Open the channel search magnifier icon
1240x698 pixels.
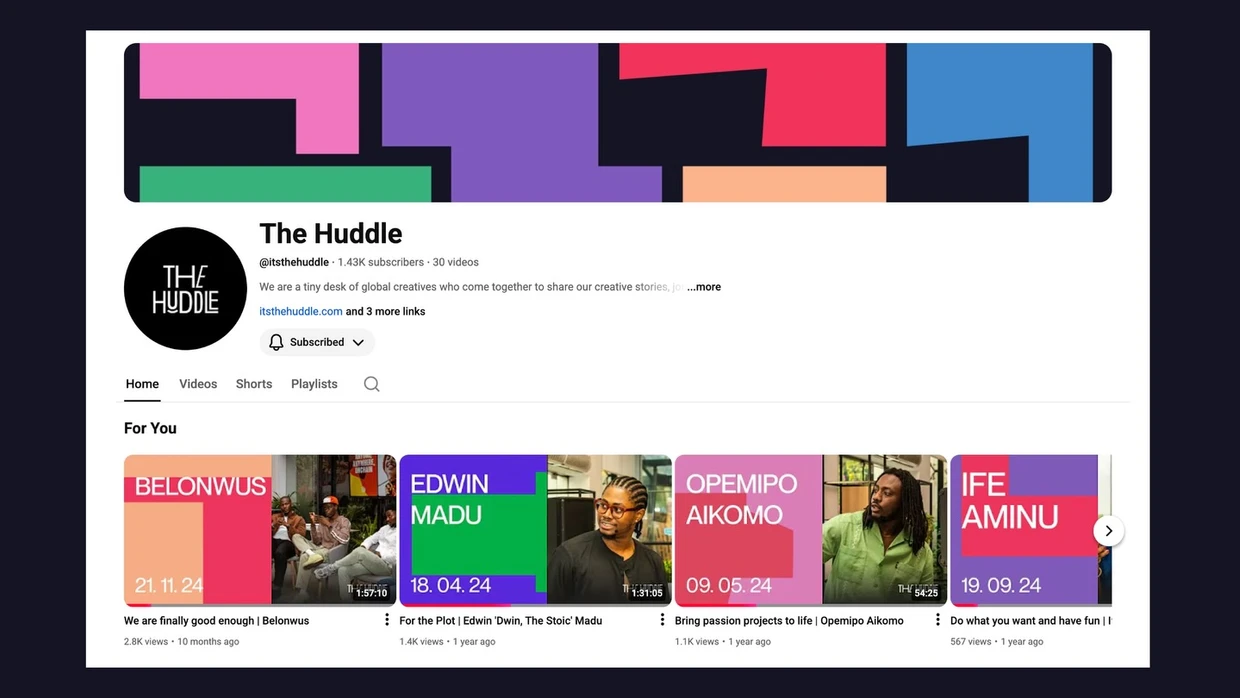(372, 384)
